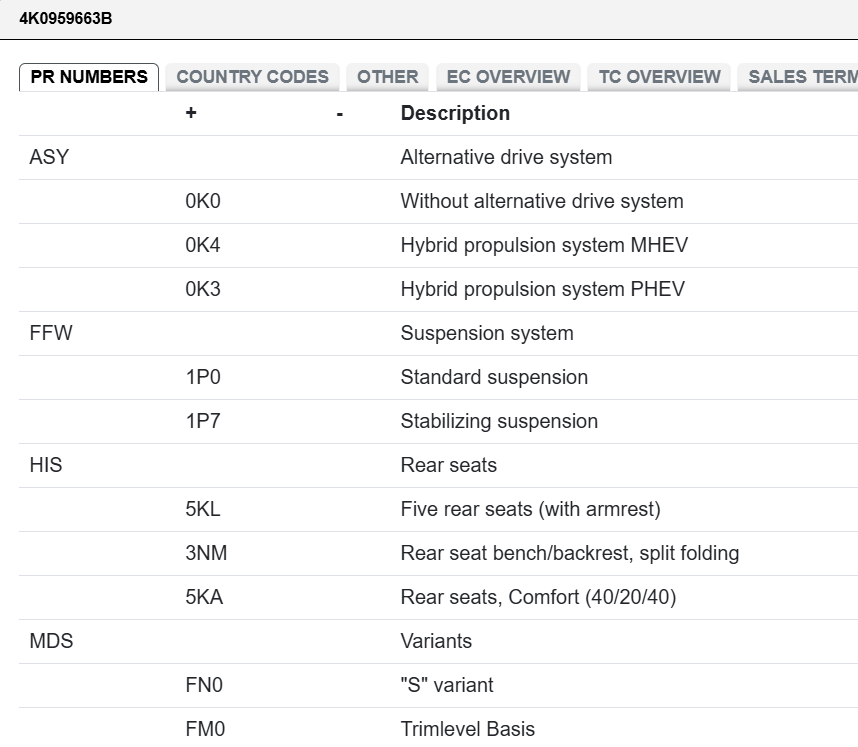Click the "S" variant description
This screenshot has height=747, width=858.
tap(447, 685)
